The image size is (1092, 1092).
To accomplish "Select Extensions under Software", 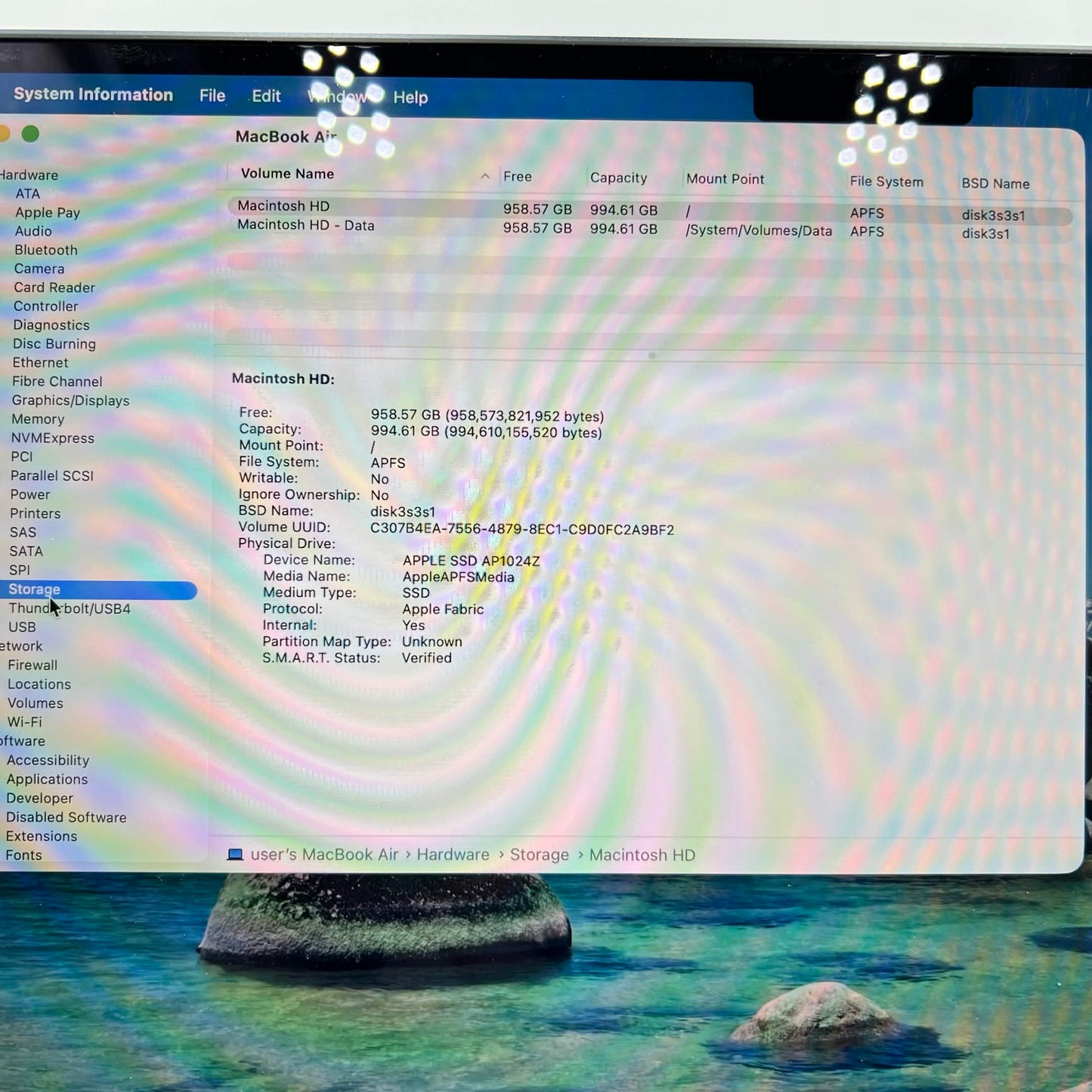I will (42, 836).
